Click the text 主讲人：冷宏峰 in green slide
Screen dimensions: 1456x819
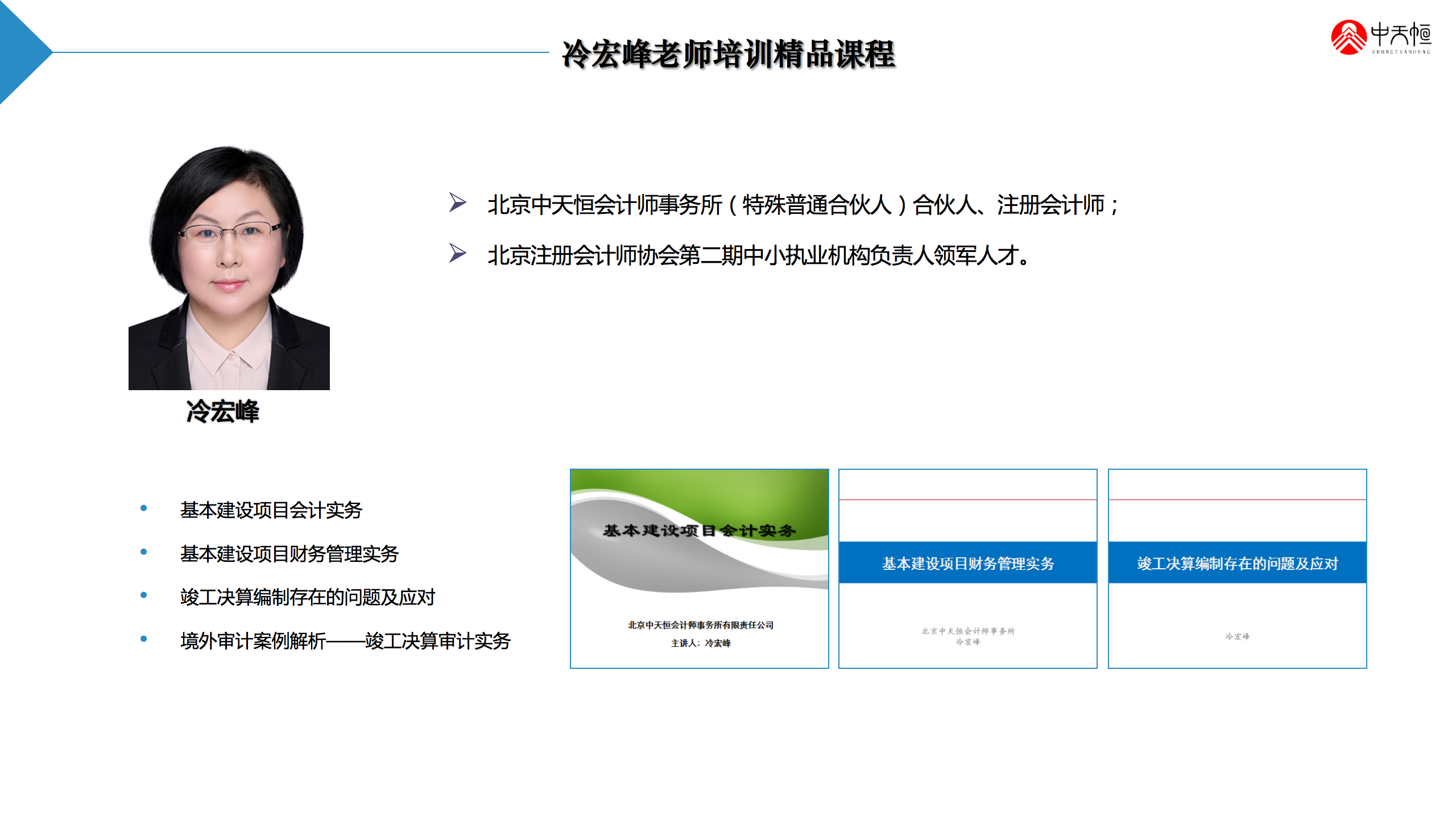(701, 643)
